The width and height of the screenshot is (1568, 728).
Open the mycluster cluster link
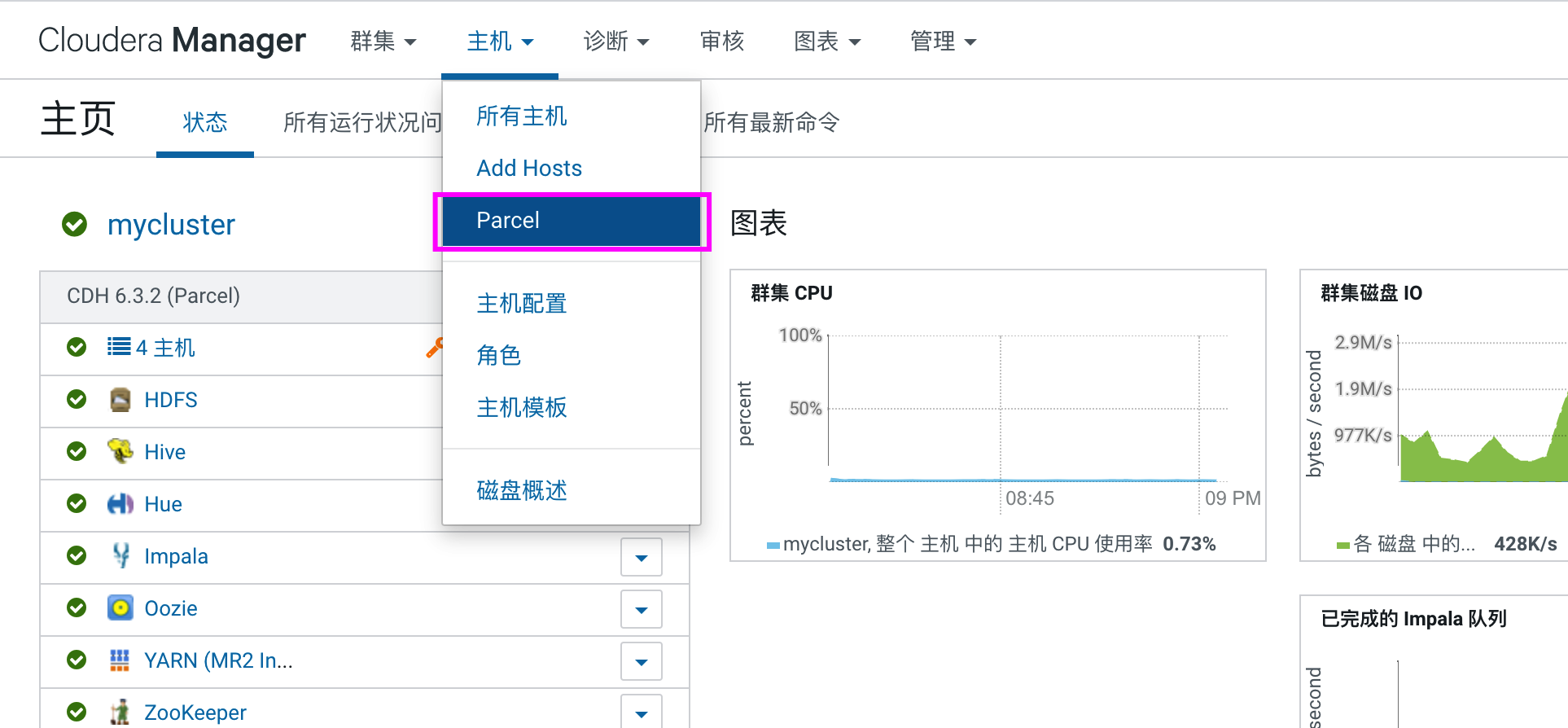(x=171, y=225)
